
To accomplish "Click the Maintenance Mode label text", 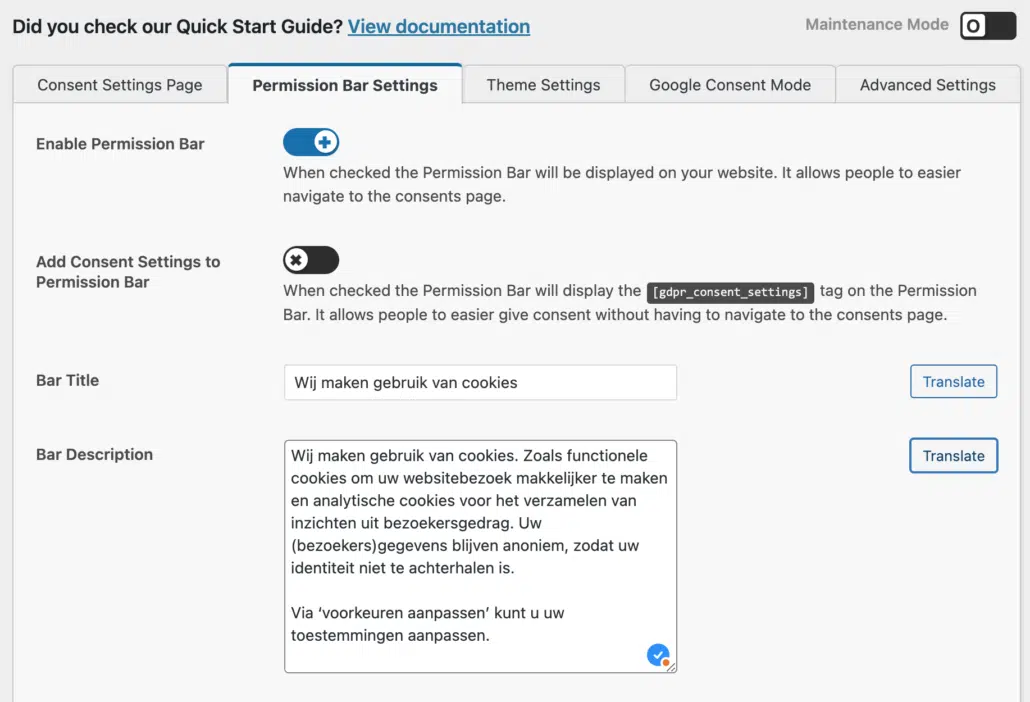I will click(877, 24).
